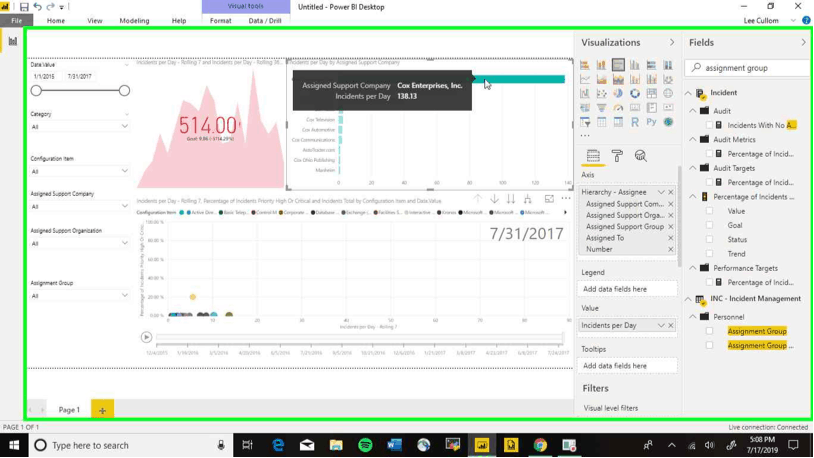Screen dimensions: 814x458
Task: Pick the Funnel visualization
Action: pyautogui.click(x=601, y=108)
